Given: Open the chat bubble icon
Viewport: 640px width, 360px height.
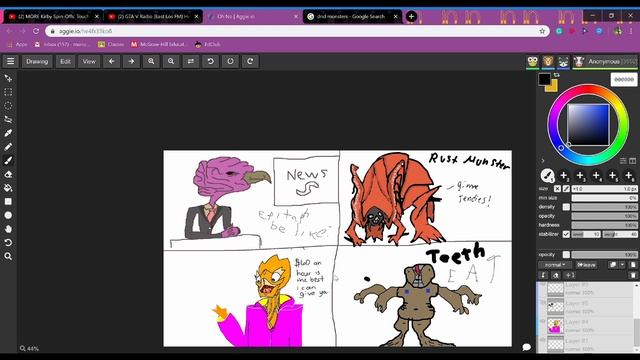Looking at the screenshot, I should (x=527, y=347).
